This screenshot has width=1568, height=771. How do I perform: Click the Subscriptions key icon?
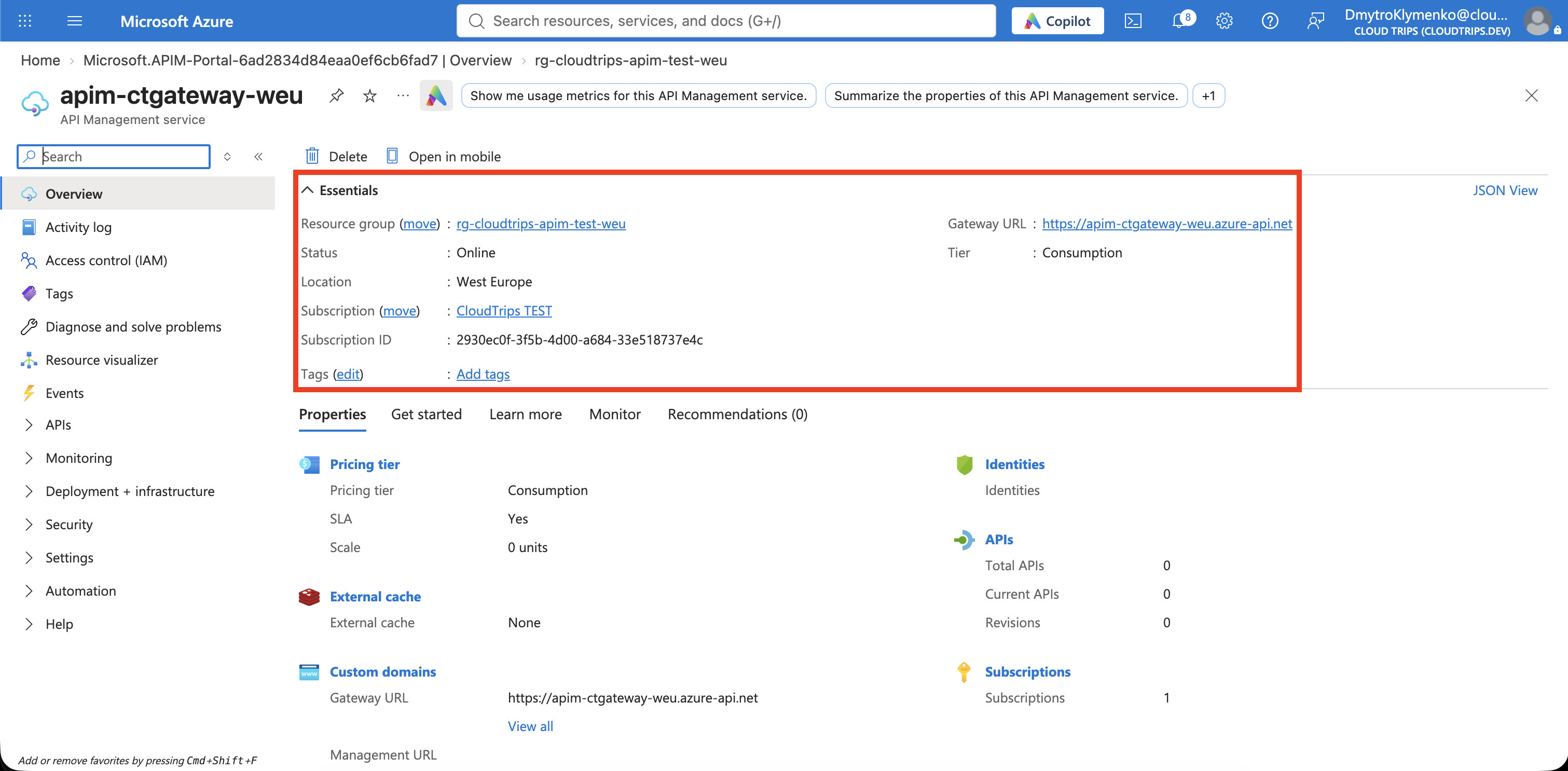tap(964, 672)
